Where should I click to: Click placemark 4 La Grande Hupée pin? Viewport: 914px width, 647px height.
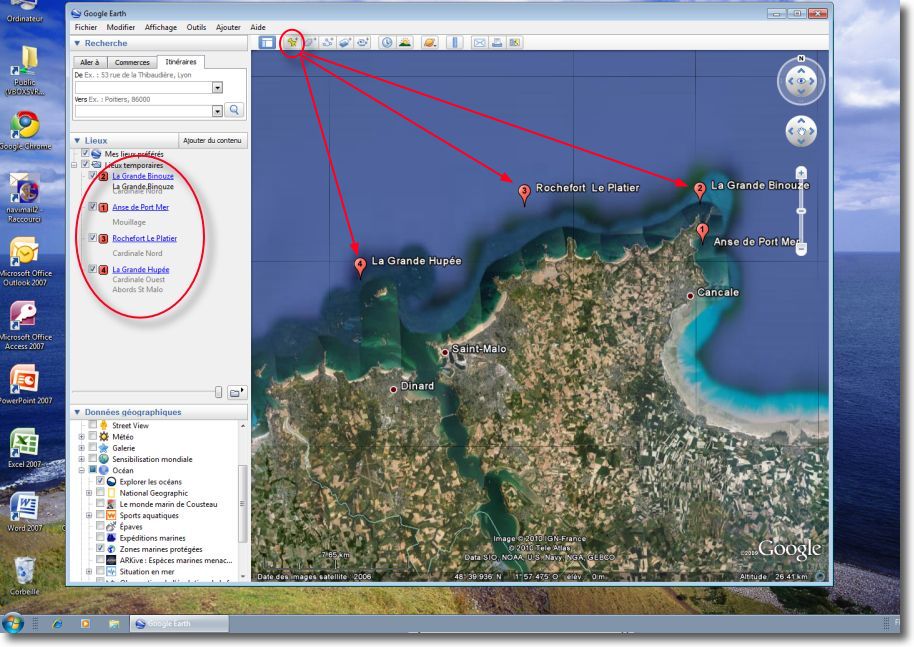pyautogui.click(x=360, y=268)
